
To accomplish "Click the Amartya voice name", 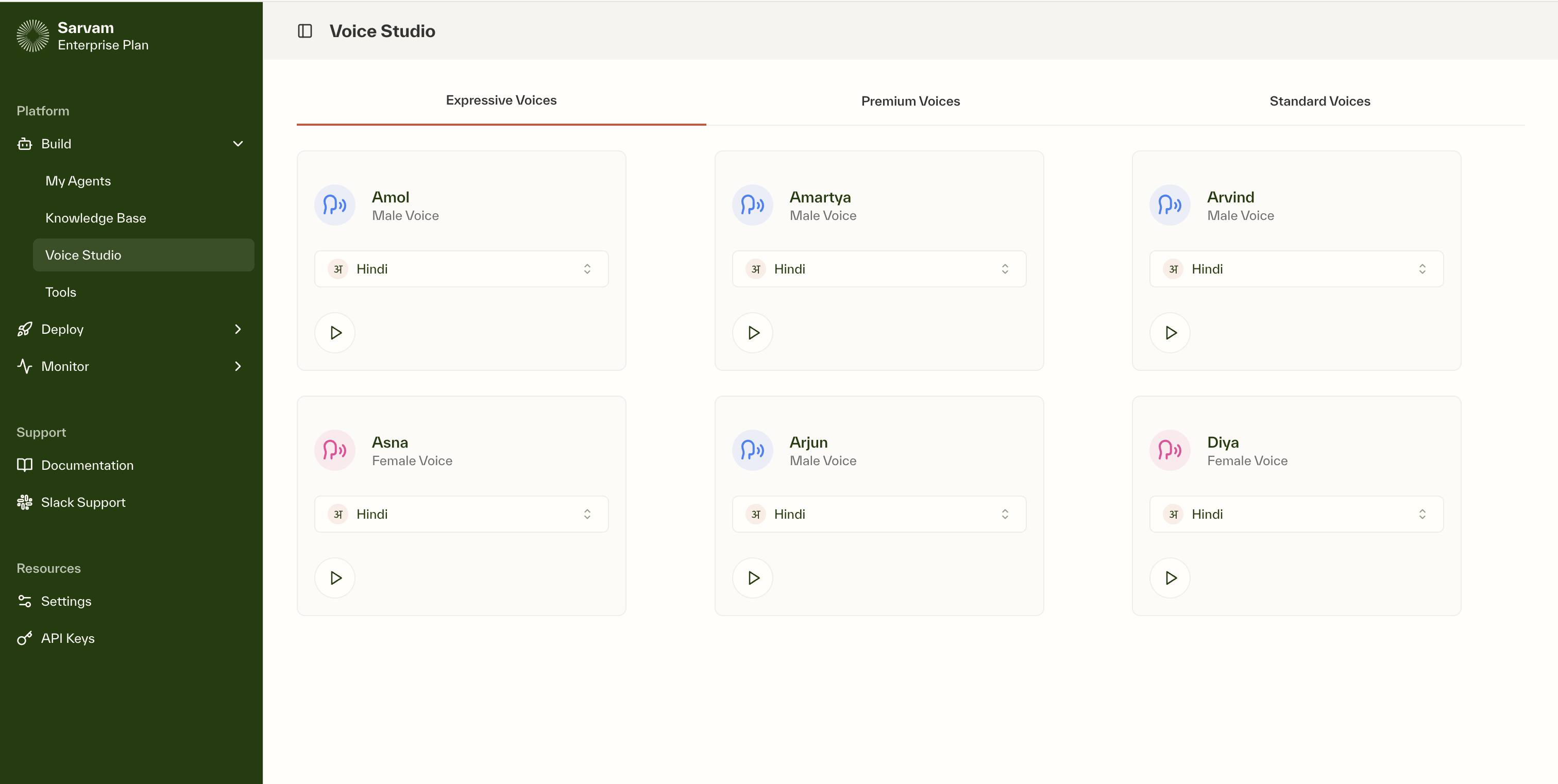I will pyautogui.click(x=820, y=197).
